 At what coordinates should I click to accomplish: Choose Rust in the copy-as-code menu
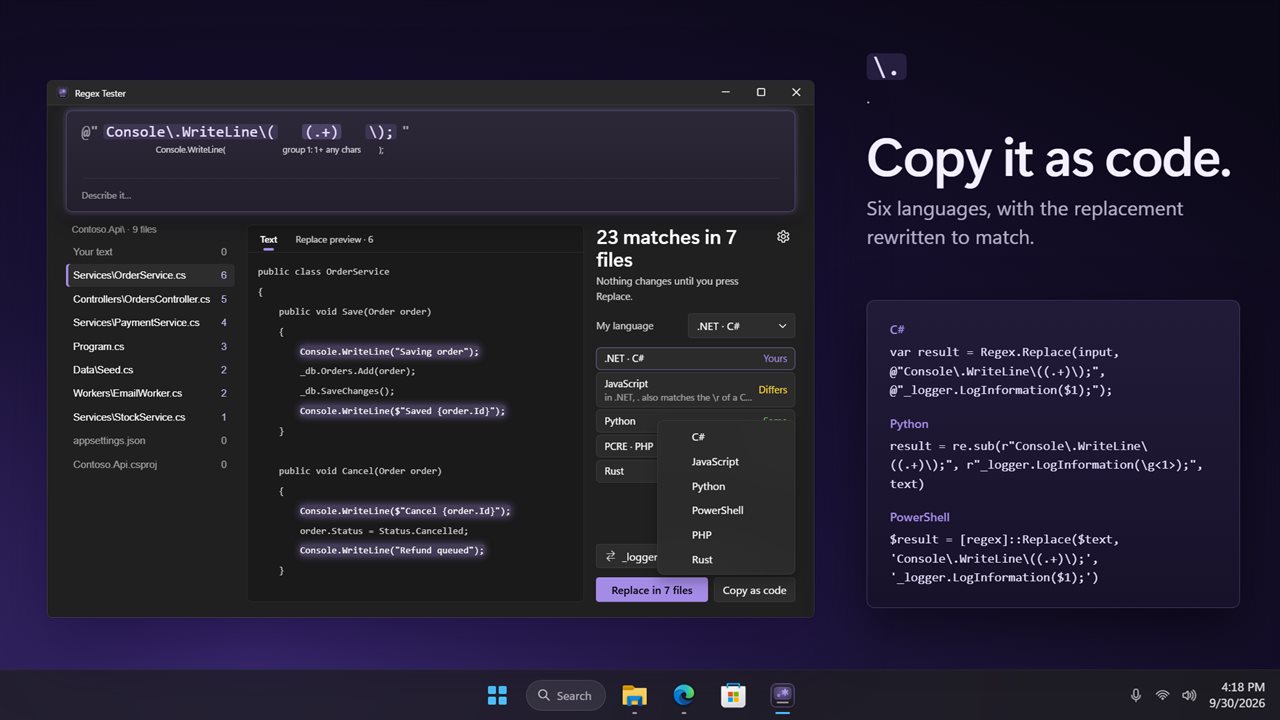click(726, 560)
